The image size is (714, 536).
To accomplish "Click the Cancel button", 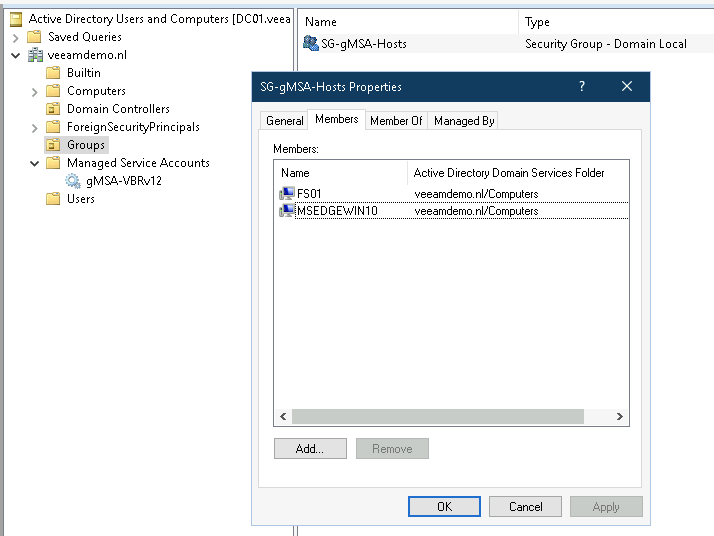I will (x=525, y=507).
